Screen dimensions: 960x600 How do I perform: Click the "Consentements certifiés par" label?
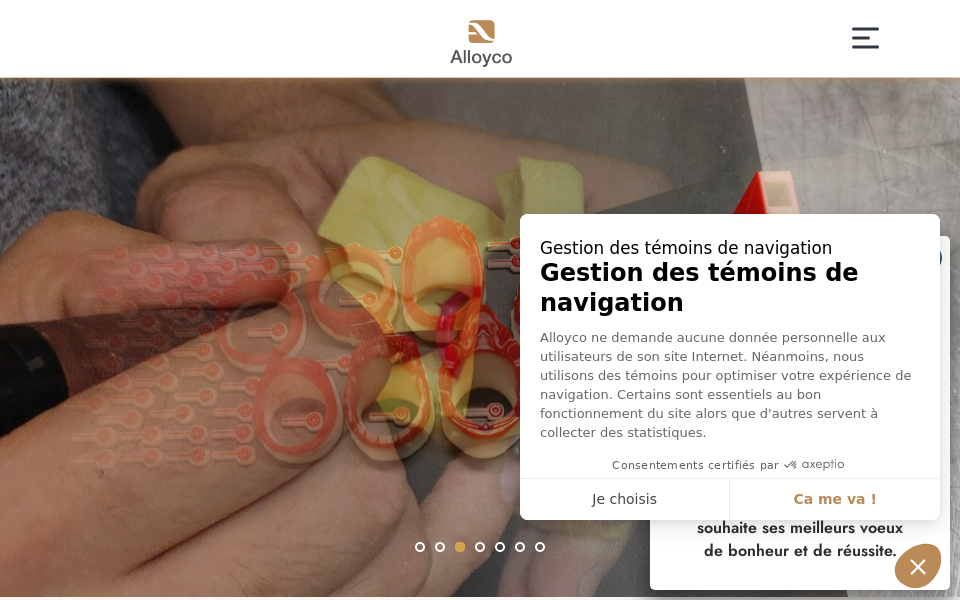(695, 465)
